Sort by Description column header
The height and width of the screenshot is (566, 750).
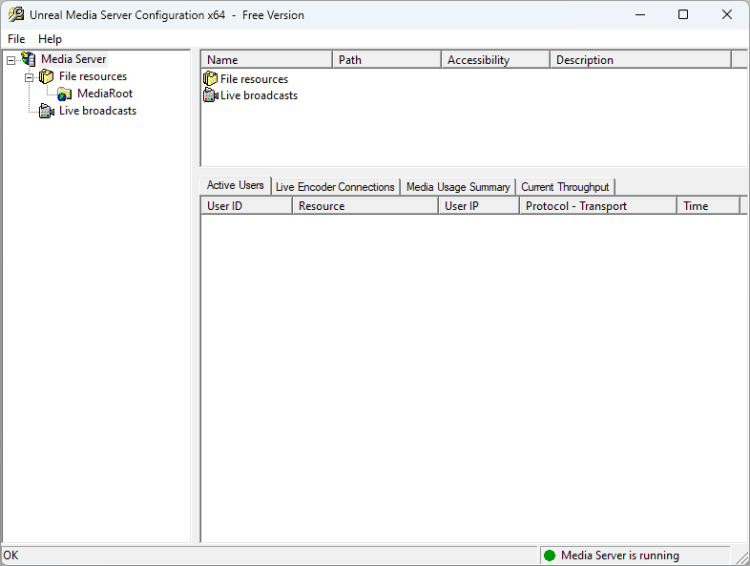coord(640,60)
